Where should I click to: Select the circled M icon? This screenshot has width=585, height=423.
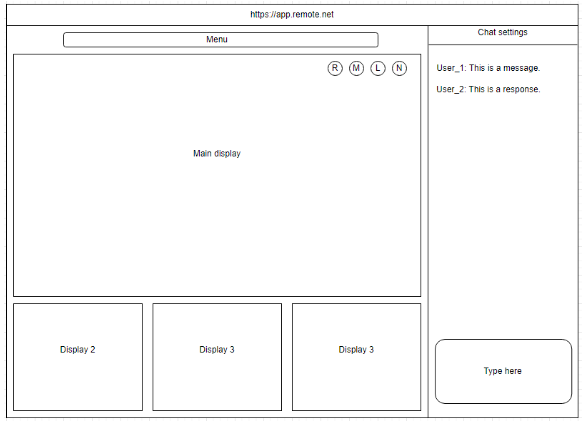(356, 68)
